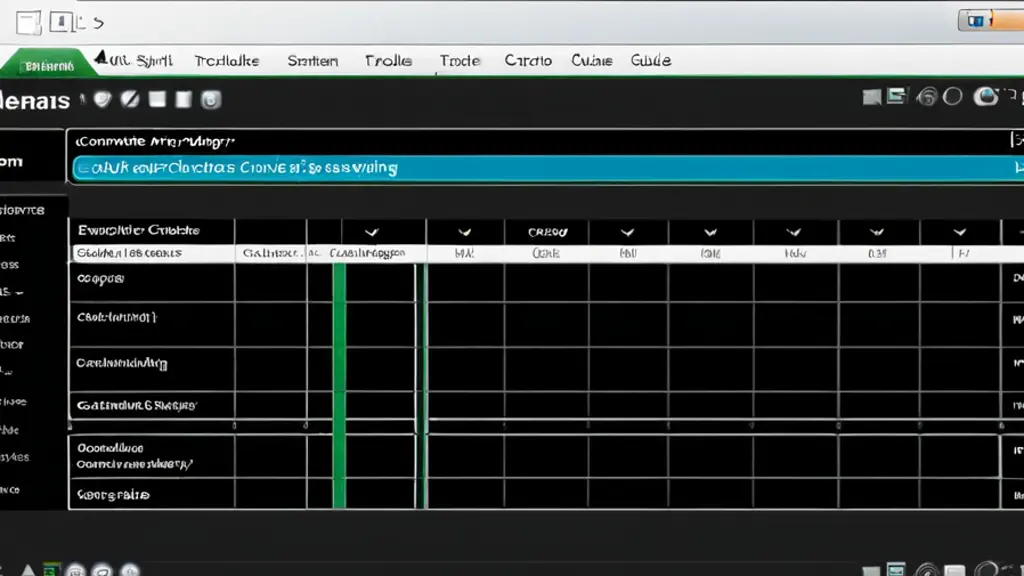Image resolution: width=1024 pixels, height=576 pixels.
Task: Click the white square window icon in the title bar
Action: 29,23
